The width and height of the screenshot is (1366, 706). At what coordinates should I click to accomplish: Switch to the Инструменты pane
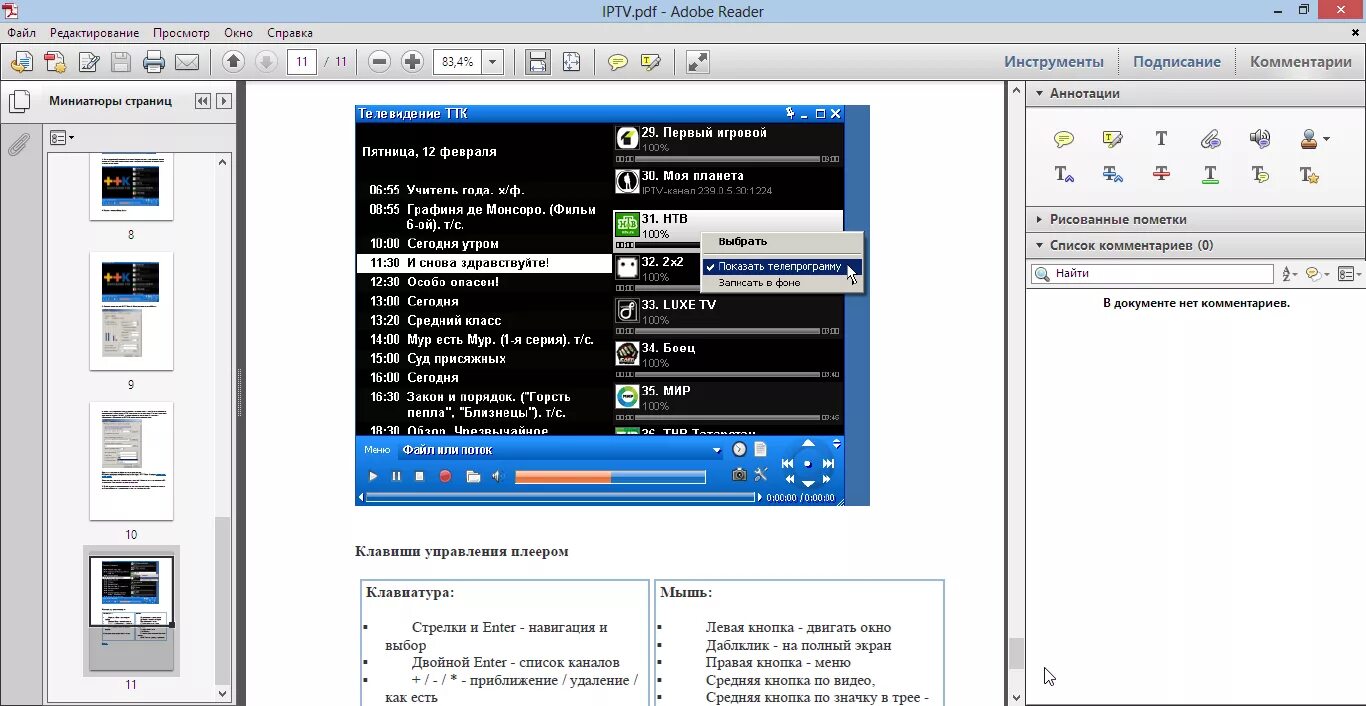point(1054,62)
